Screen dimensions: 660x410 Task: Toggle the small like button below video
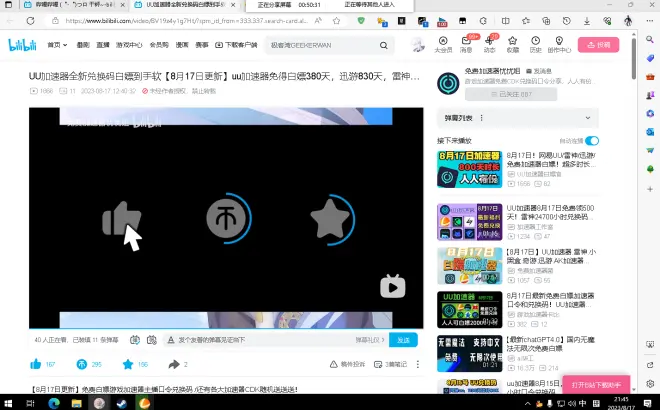pyautogui.click(x=37, y=365)
